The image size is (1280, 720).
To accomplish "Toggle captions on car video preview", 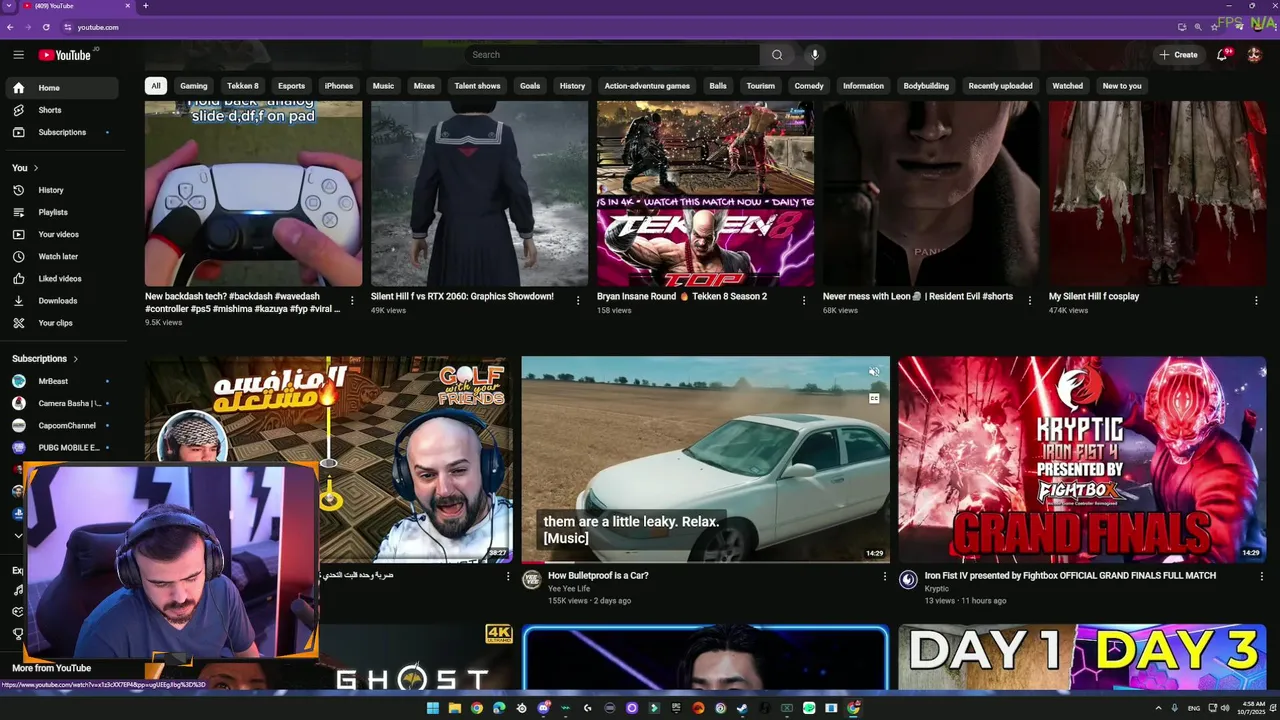I will (x=874, y=398).
